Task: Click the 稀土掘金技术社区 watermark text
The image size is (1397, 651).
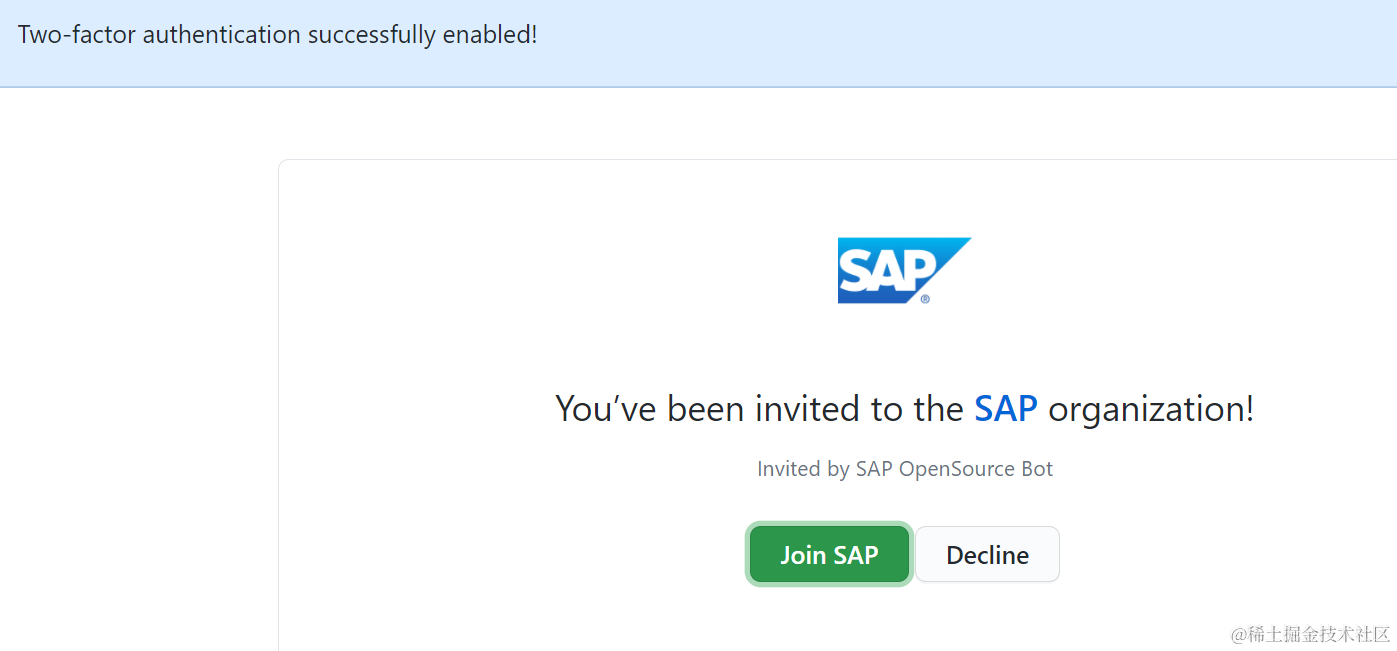Action: (1320, 634)
